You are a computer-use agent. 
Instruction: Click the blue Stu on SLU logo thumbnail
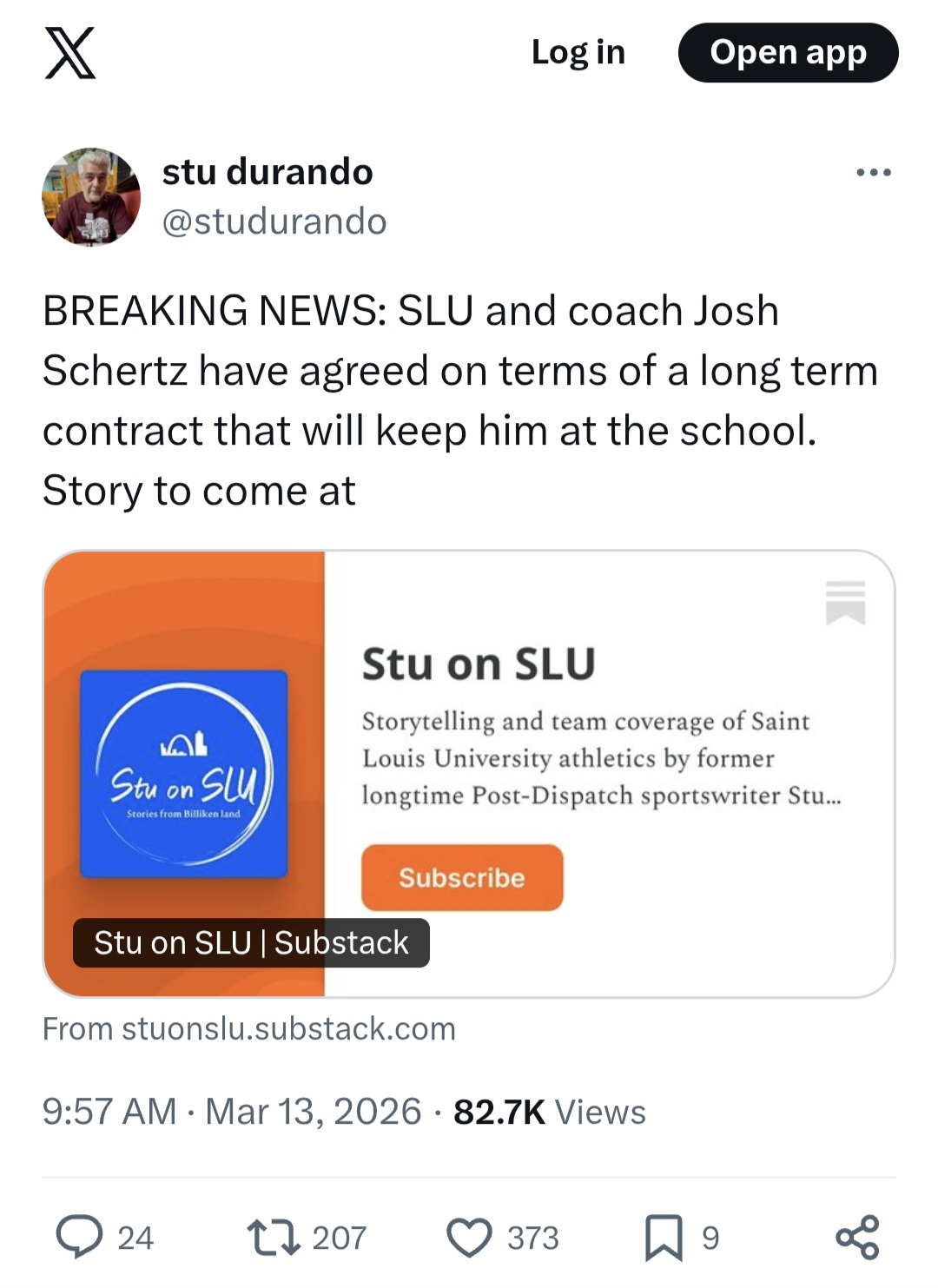(x=183, y=773)
